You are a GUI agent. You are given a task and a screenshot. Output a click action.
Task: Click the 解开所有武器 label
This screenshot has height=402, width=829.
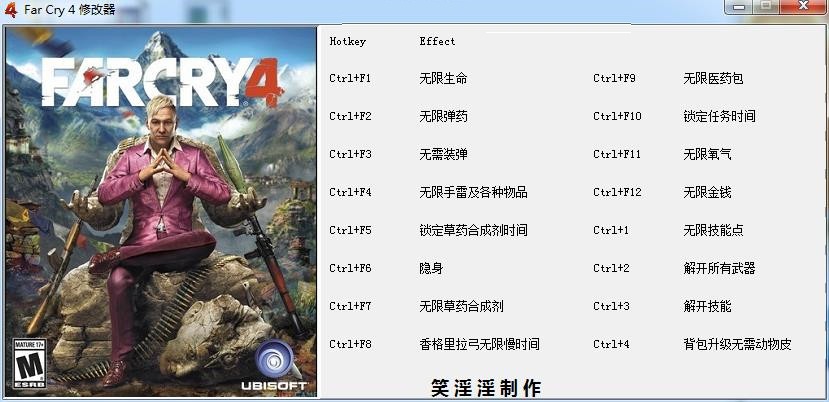pos(719,269)
